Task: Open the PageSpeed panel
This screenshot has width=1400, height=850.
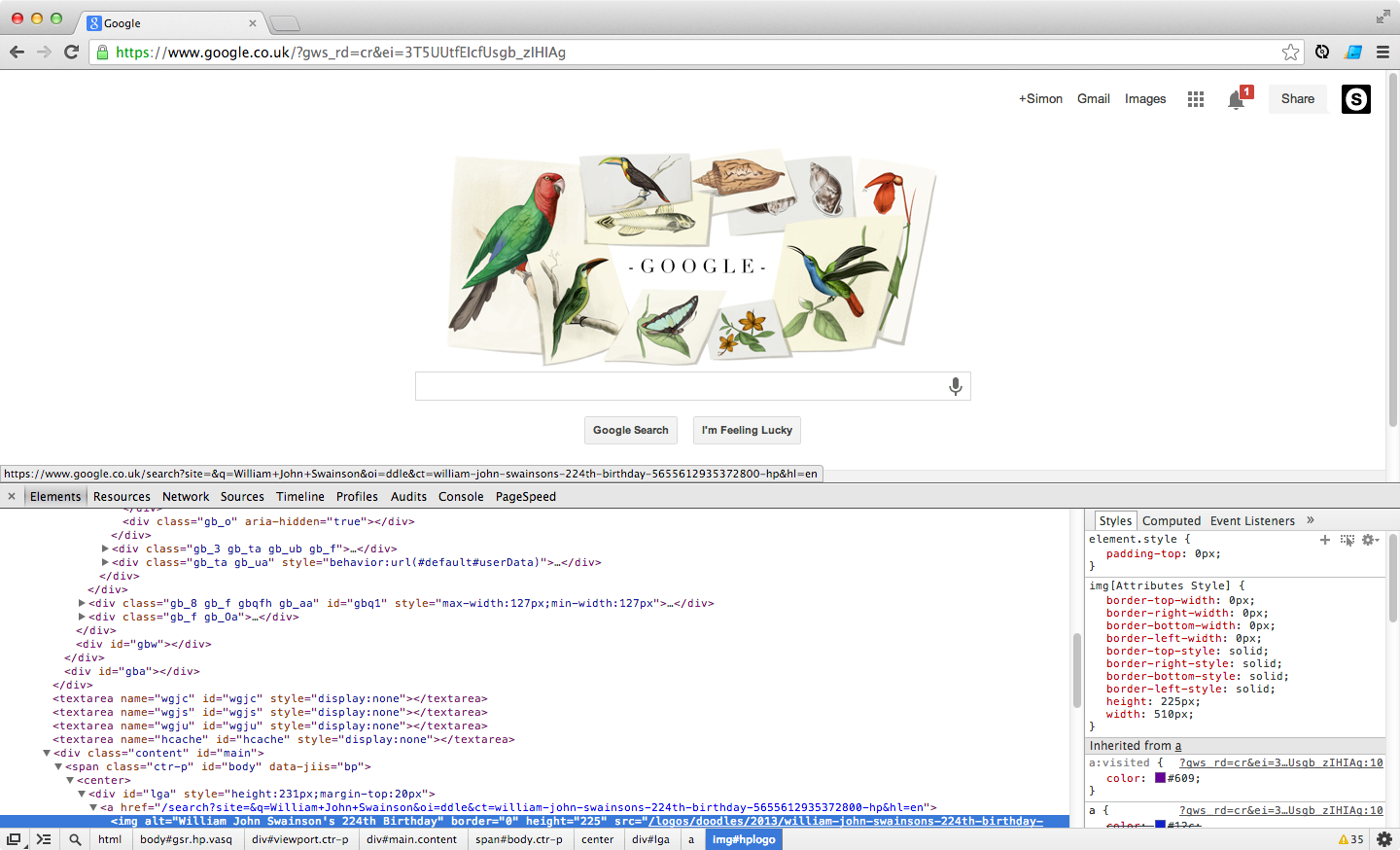Action: [x=526, y=496]
